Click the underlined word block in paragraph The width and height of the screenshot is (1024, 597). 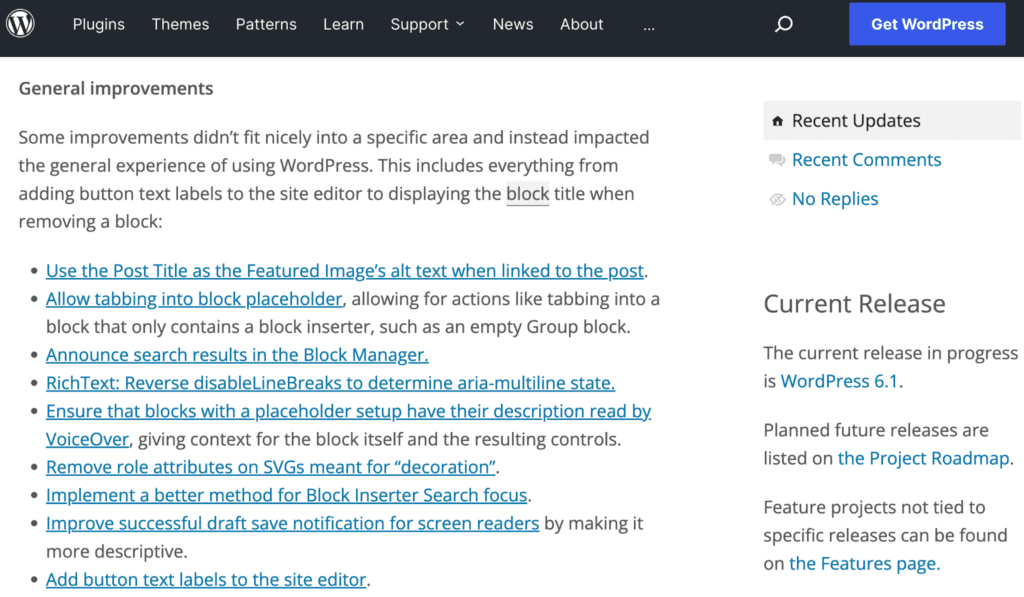click(527, 193)
